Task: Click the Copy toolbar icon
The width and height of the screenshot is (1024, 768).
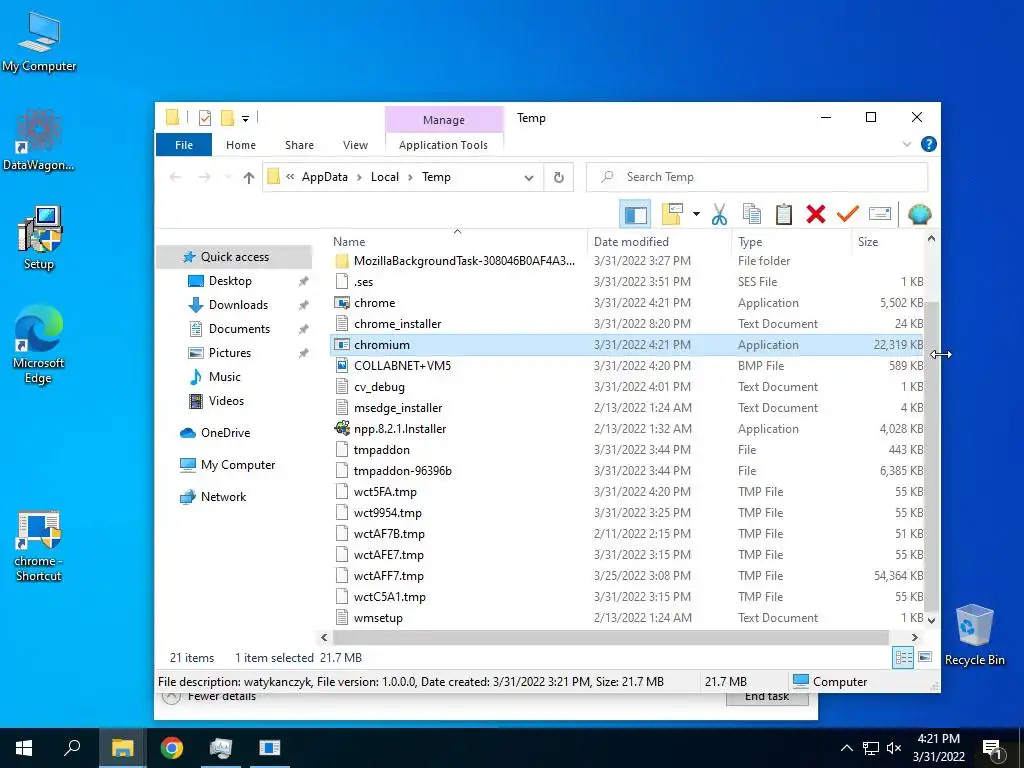Action: (x=752, y=214)
